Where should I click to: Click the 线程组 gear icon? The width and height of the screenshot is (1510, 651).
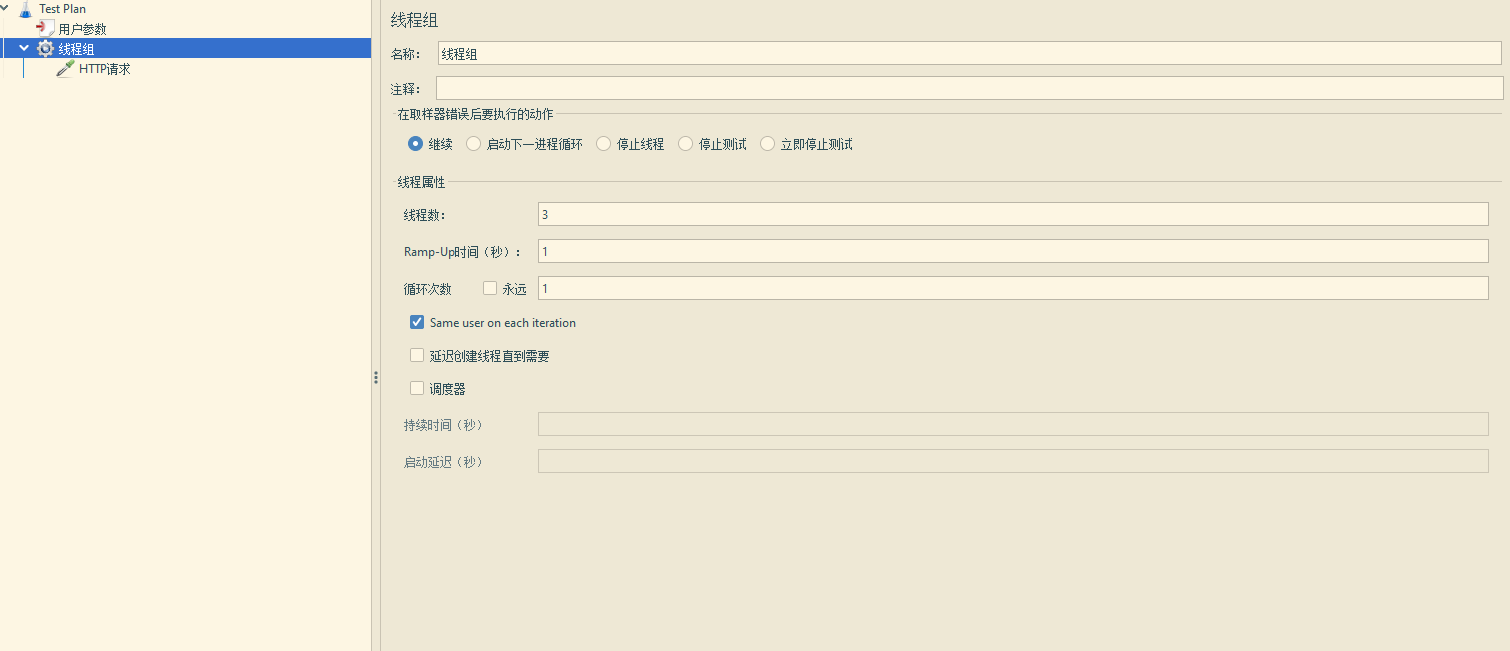pyautogui.click(x=45, y=48)
